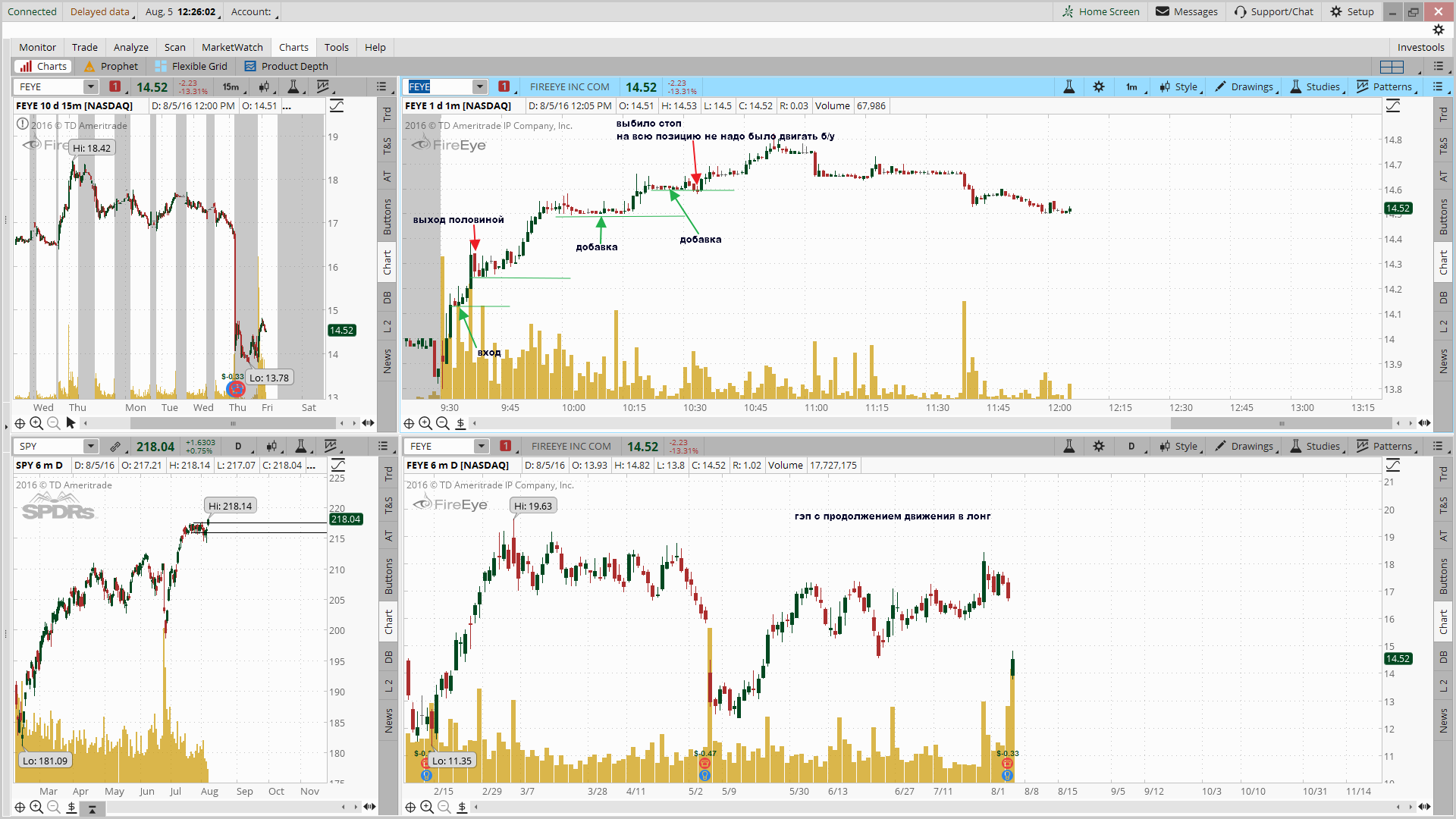Toggle the Trd side panel in FEYE 15m chart
This screenshot has width=1456, height=819.
387,115
